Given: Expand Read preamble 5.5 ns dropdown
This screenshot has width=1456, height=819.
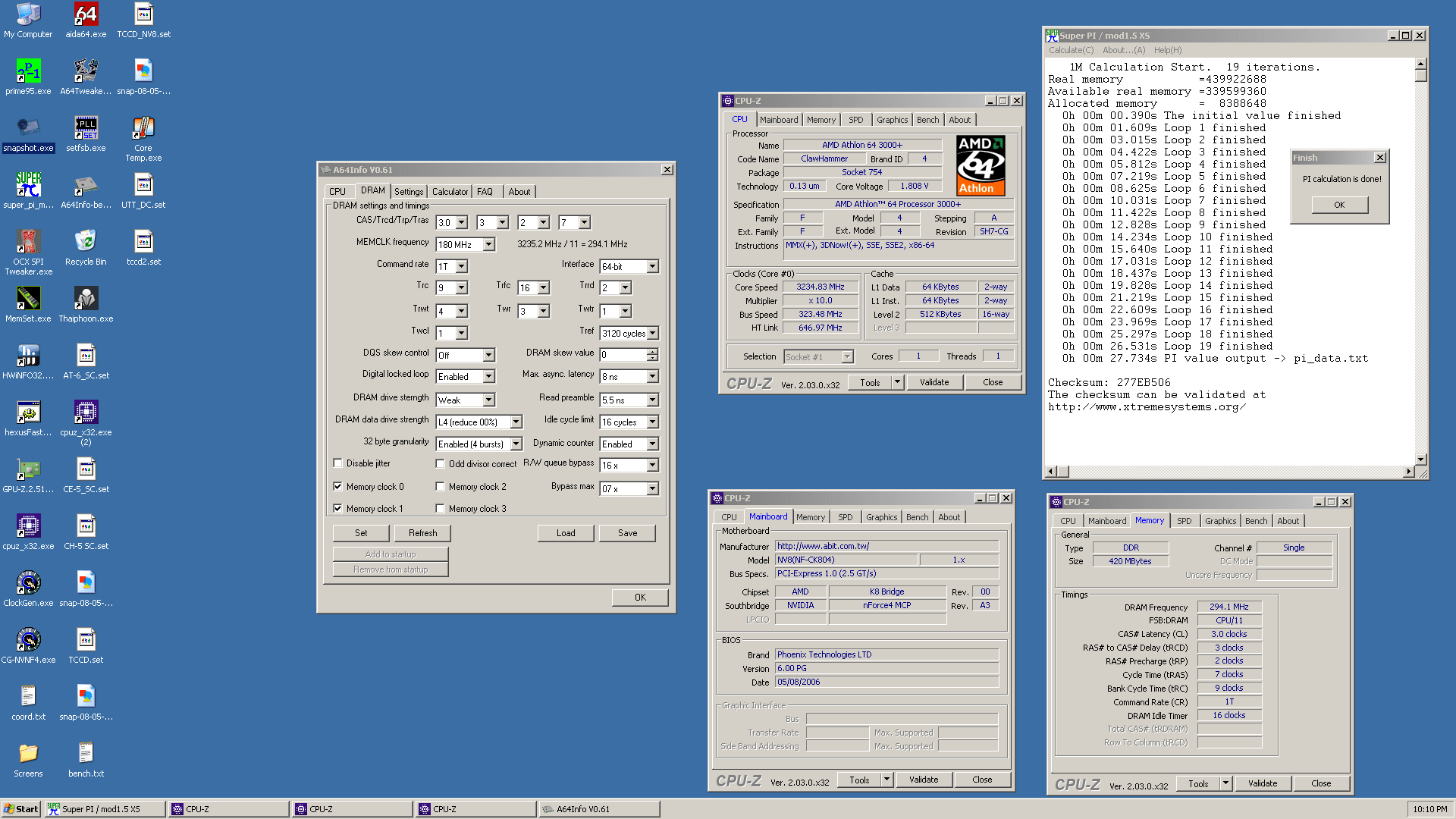Looking at the screenshot, I should [x=652, y=400].
